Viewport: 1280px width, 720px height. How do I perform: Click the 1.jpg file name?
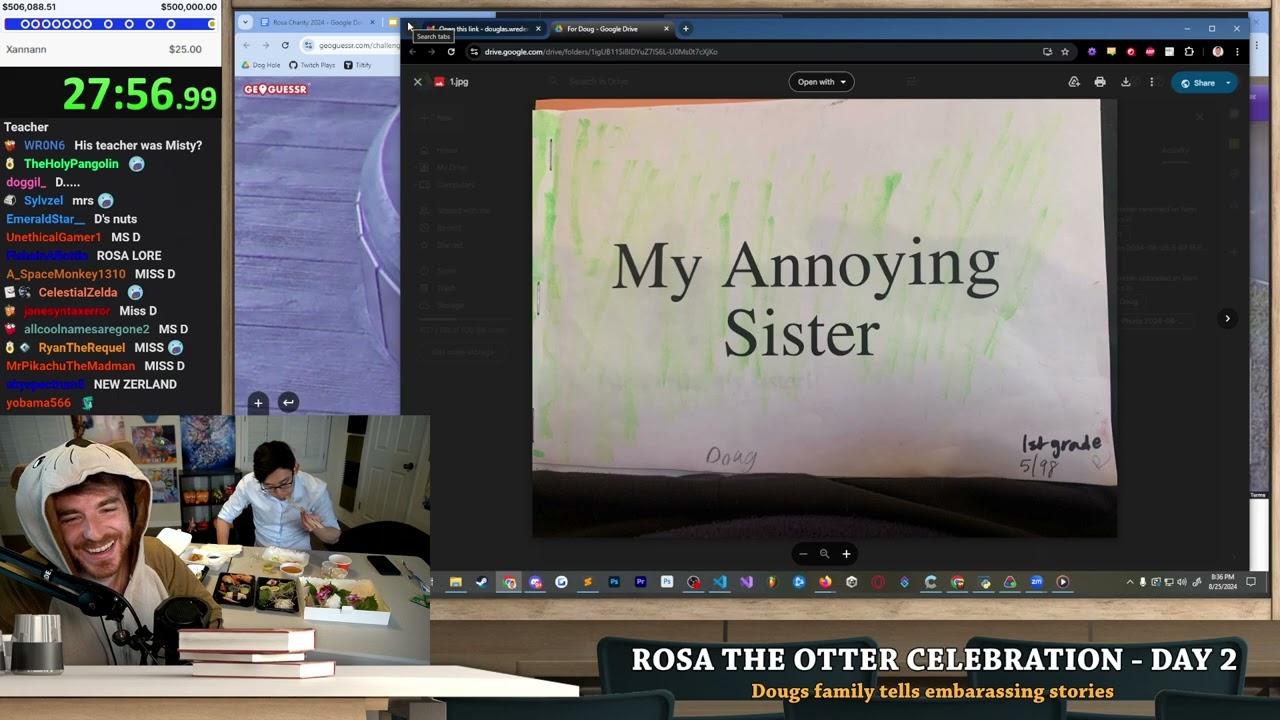point(459,82)
